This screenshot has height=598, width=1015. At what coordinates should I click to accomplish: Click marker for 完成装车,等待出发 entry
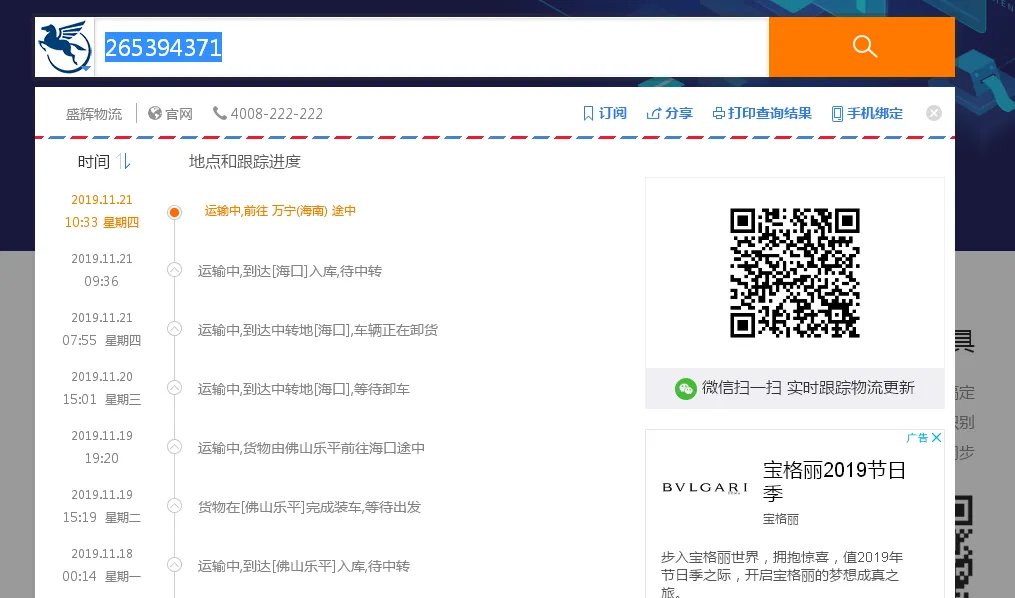174,505
